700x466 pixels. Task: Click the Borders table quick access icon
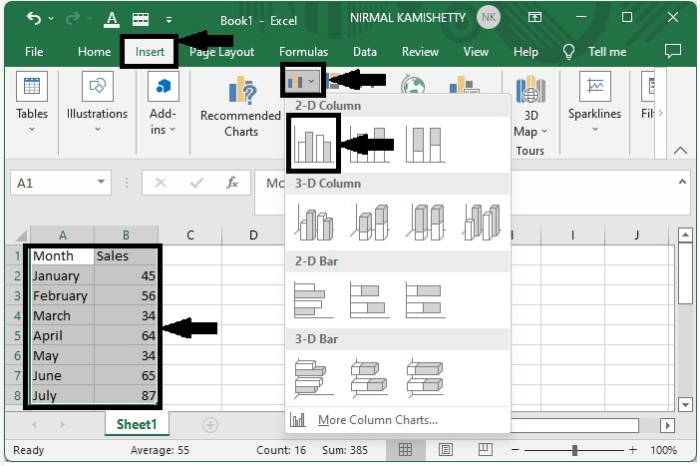pos(141,19)
